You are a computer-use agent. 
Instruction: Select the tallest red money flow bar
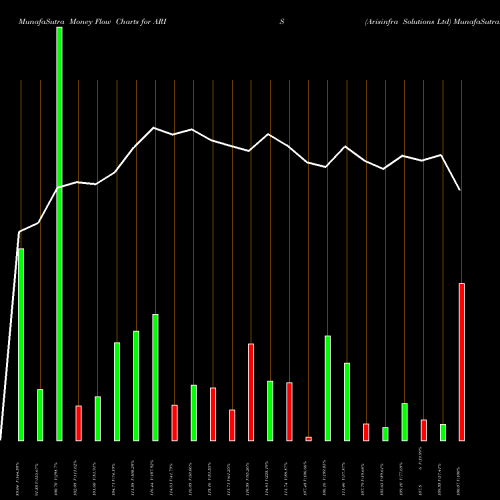point(462,362)
